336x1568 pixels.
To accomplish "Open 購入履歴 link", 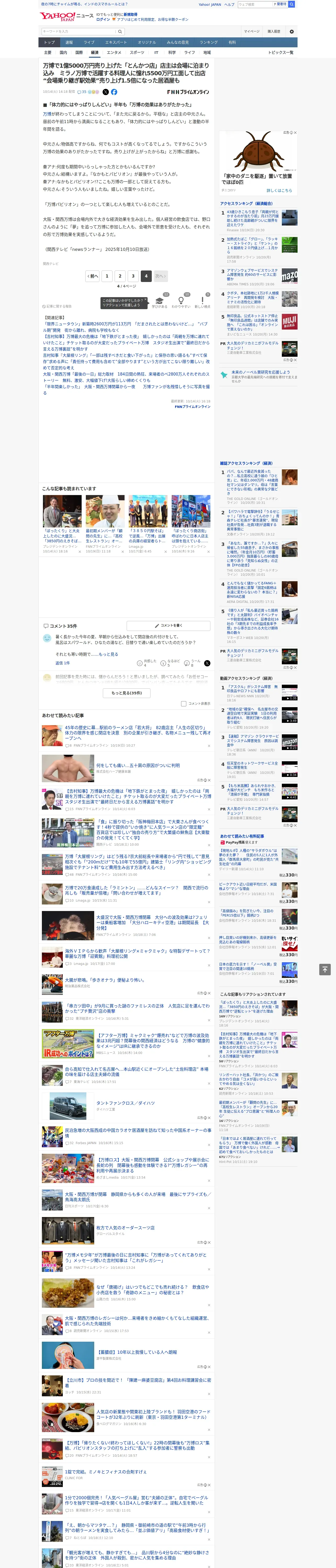I will [x=274, y=32].
